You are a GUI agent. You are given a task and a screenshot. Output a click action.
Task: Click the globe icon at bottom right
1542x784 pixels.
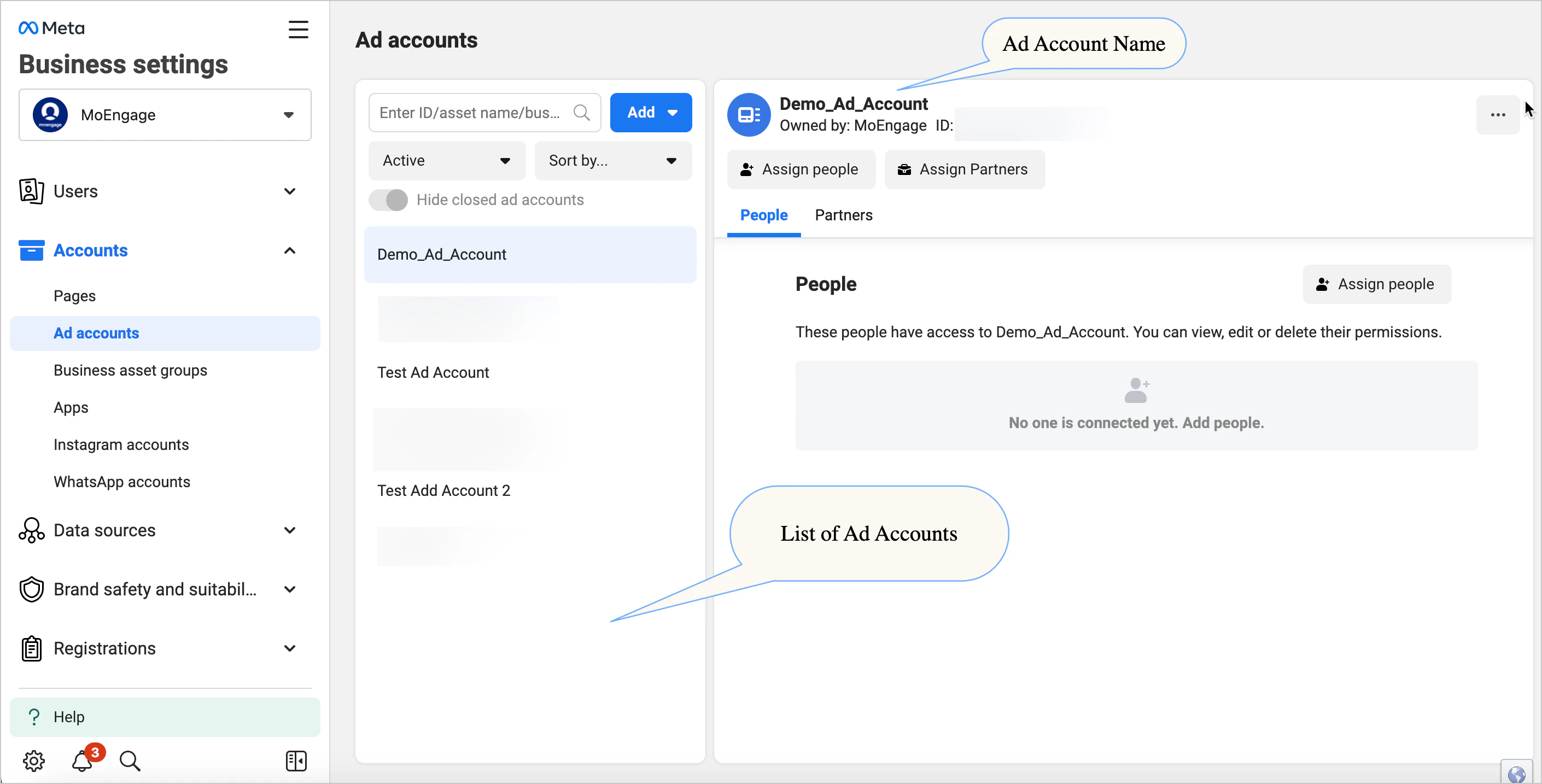1517,773
